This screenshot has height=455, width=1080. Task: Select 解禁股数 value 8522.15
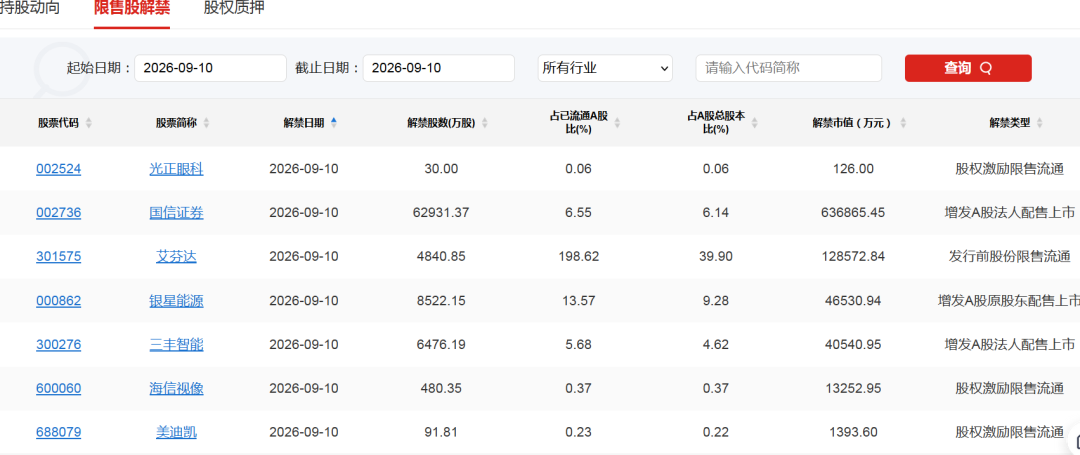[x=441, y=301]
